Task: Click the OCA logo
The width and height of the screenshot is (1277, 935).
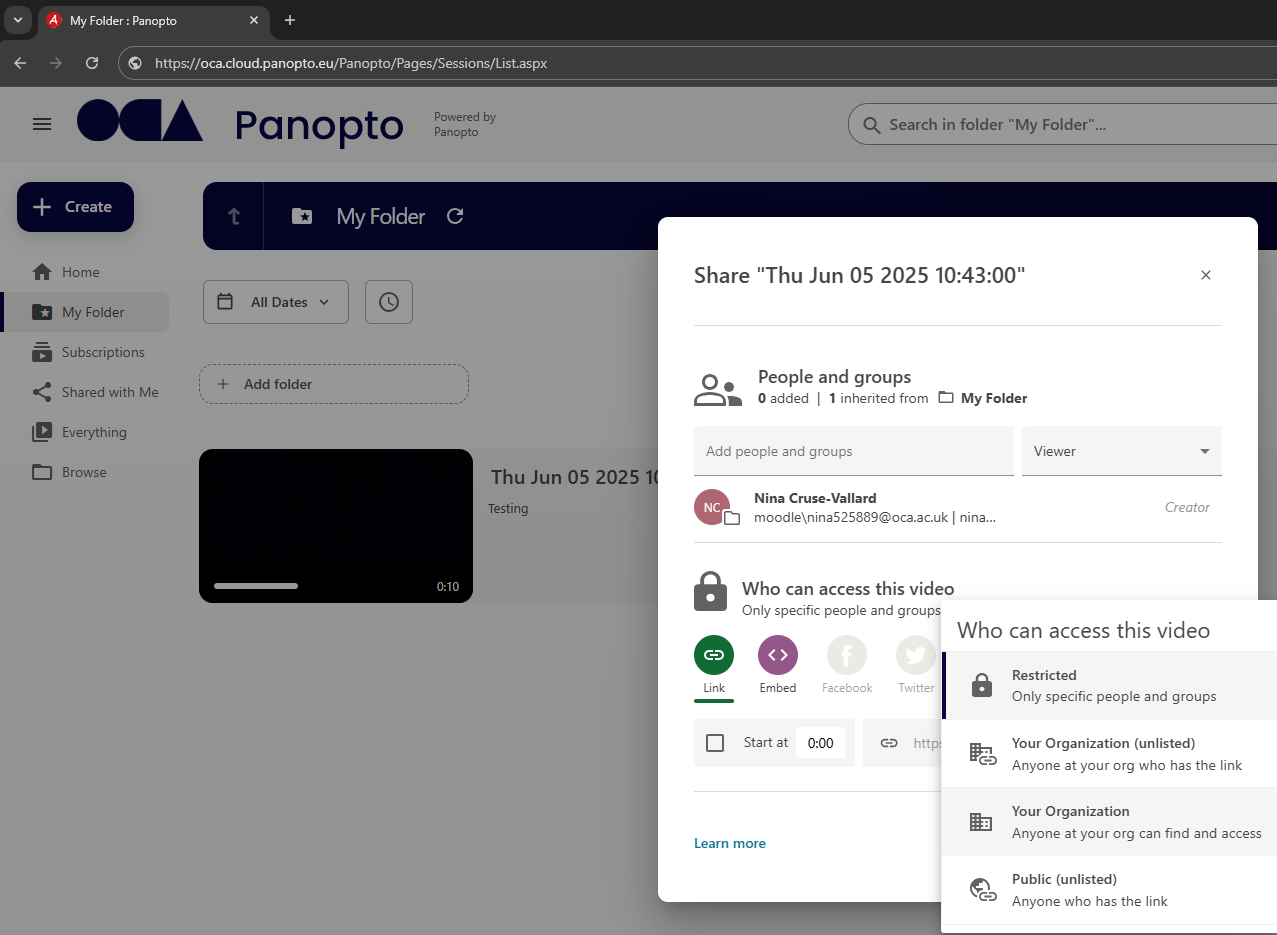Action: coord(140,121)
